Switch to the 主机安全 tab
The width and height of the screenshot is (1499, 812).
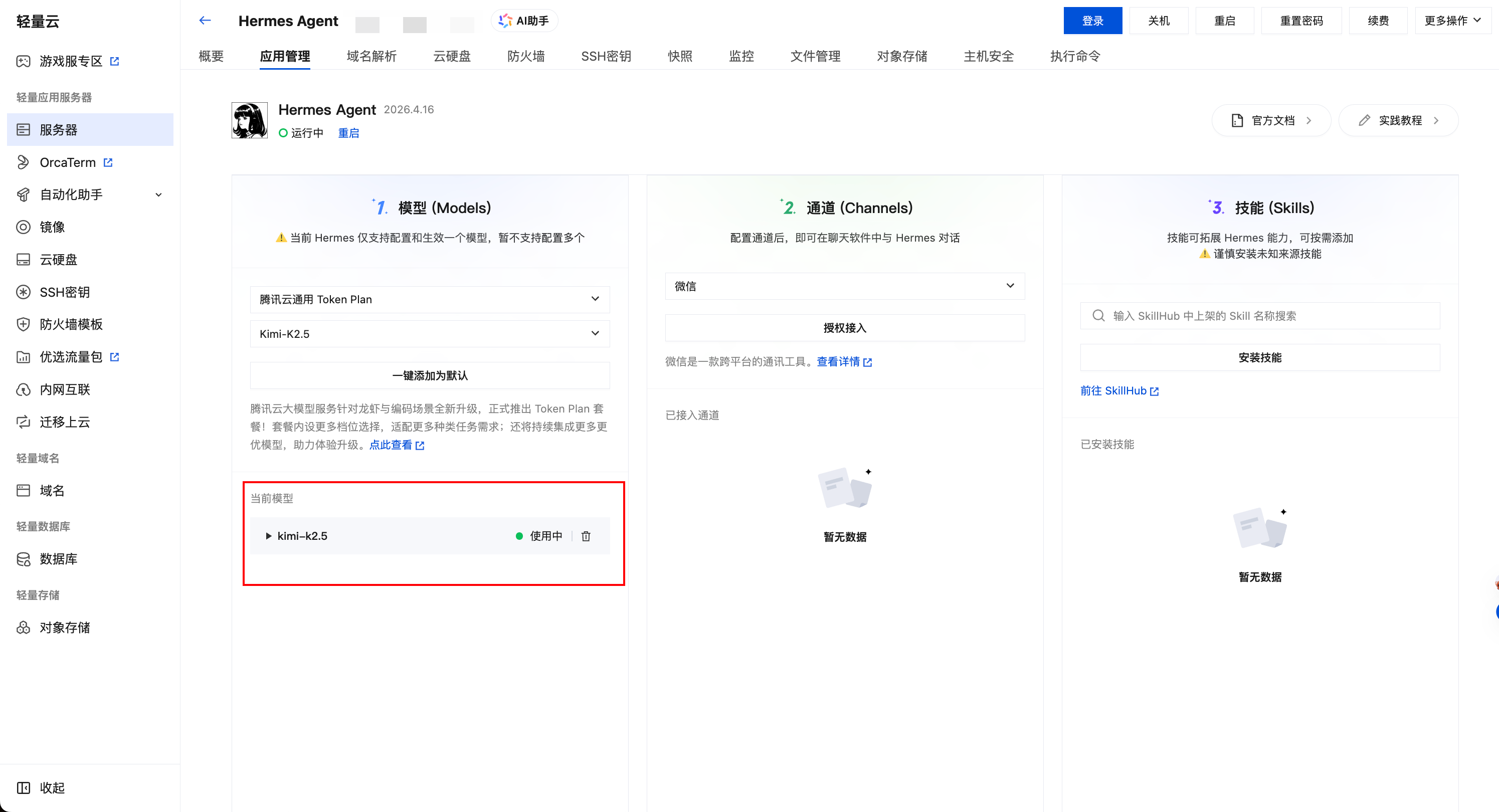989,56
